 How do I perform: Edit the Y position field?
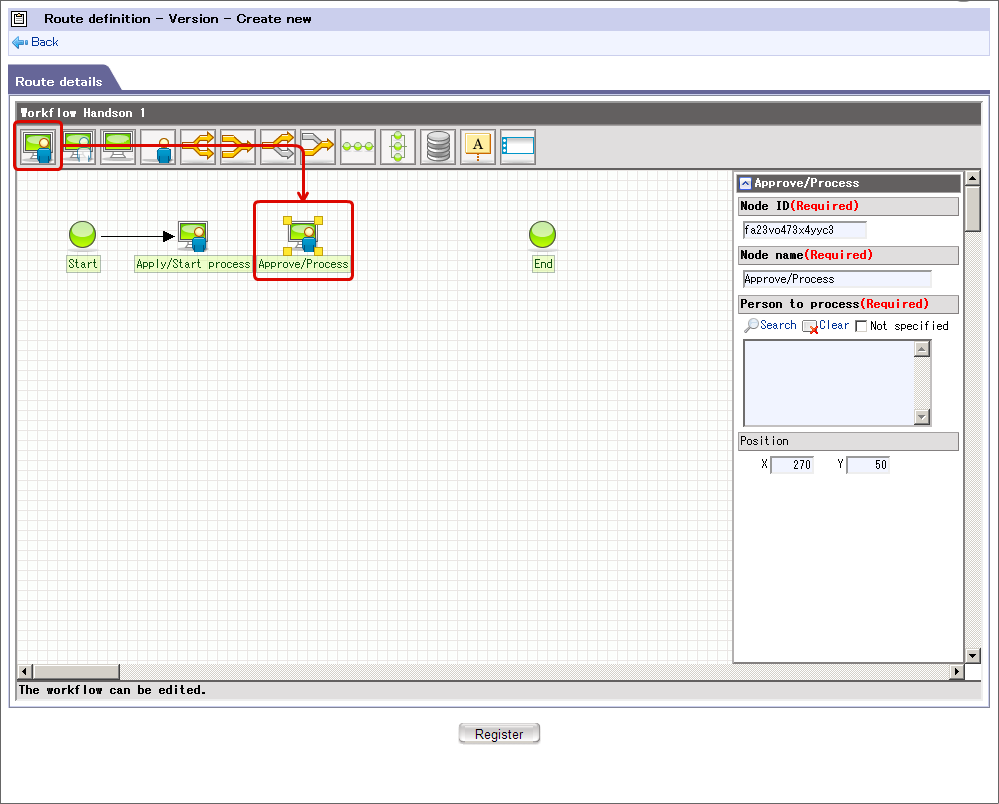pos(868,464)
